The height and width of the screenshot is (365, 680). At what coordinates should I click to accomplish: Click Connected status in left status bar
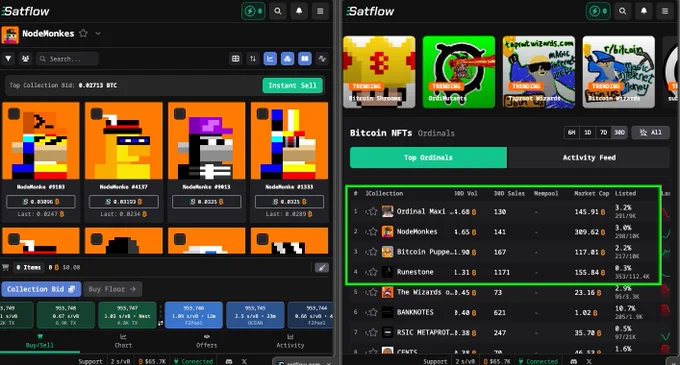pyautogui.click(x=193, y=361)
